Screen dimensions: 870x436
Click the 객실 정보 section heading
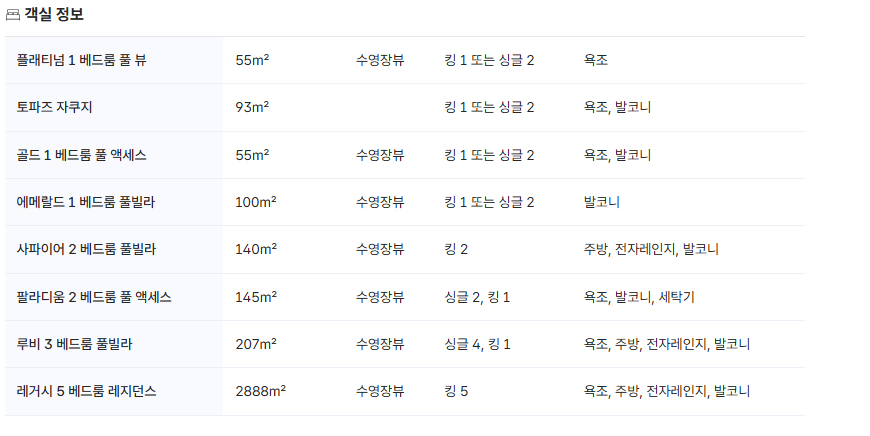[x=54, y=14]
